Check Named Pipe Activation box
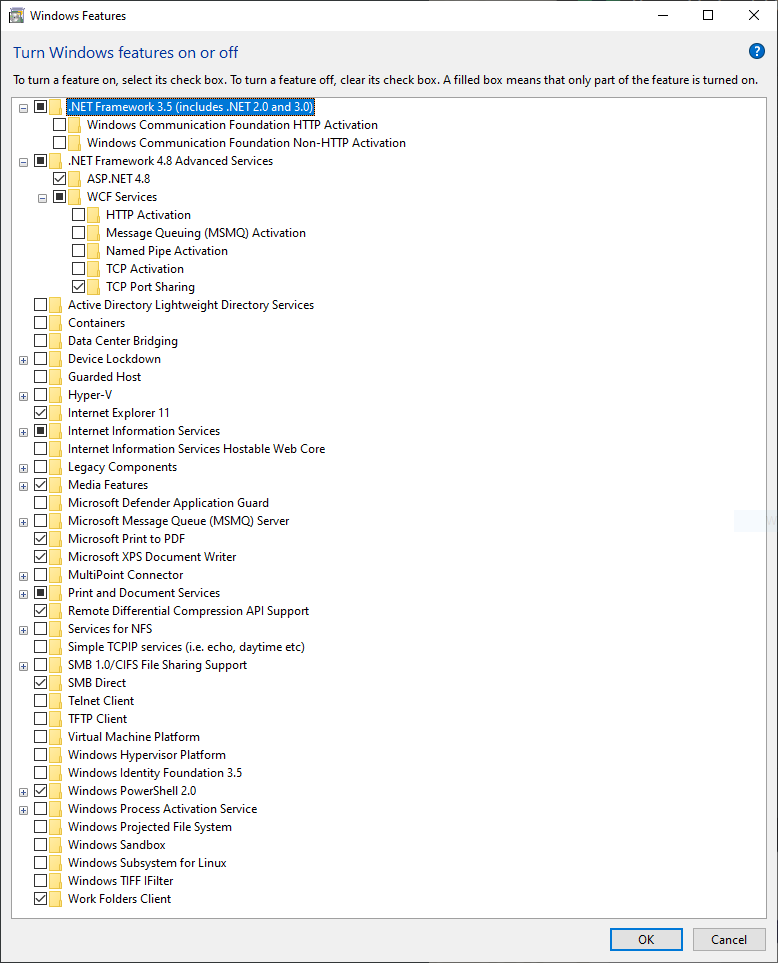The width and height of the screenshot is (778, 963). click(79, 251)
